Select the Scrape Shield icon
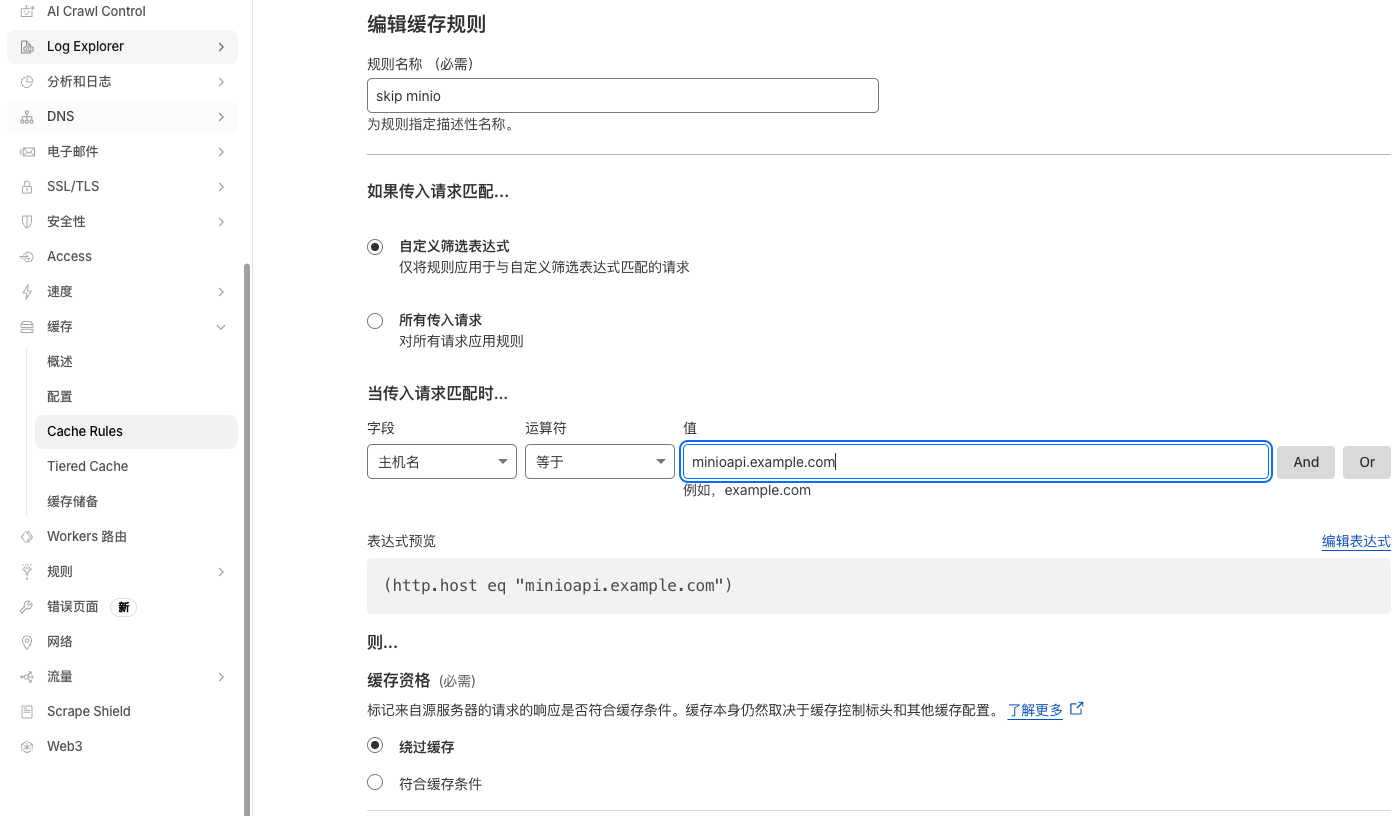The height and width of the screenshot is (816, 1398). coord(27,711)
